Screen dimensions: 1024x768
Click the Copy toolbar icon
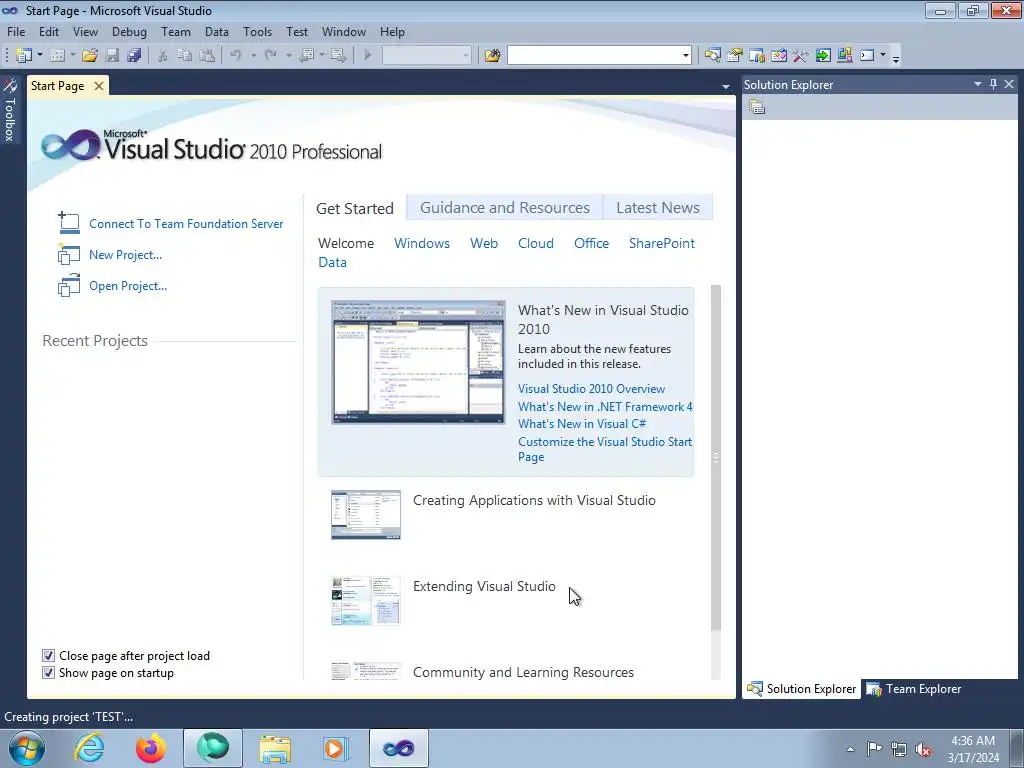(185, 56)
